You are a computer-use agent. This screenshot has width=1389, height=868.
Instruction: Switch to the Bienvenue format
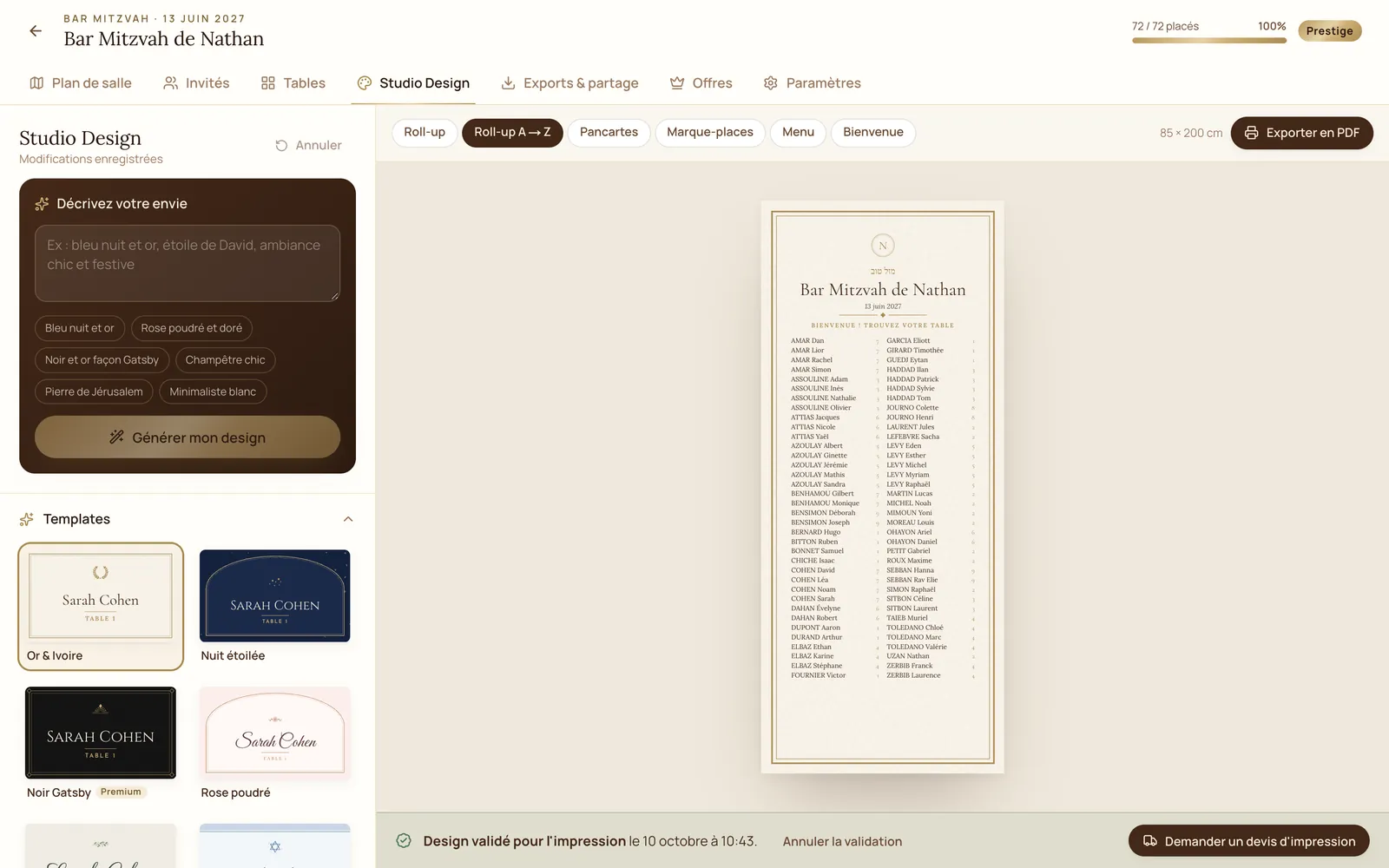click(873, 133)
